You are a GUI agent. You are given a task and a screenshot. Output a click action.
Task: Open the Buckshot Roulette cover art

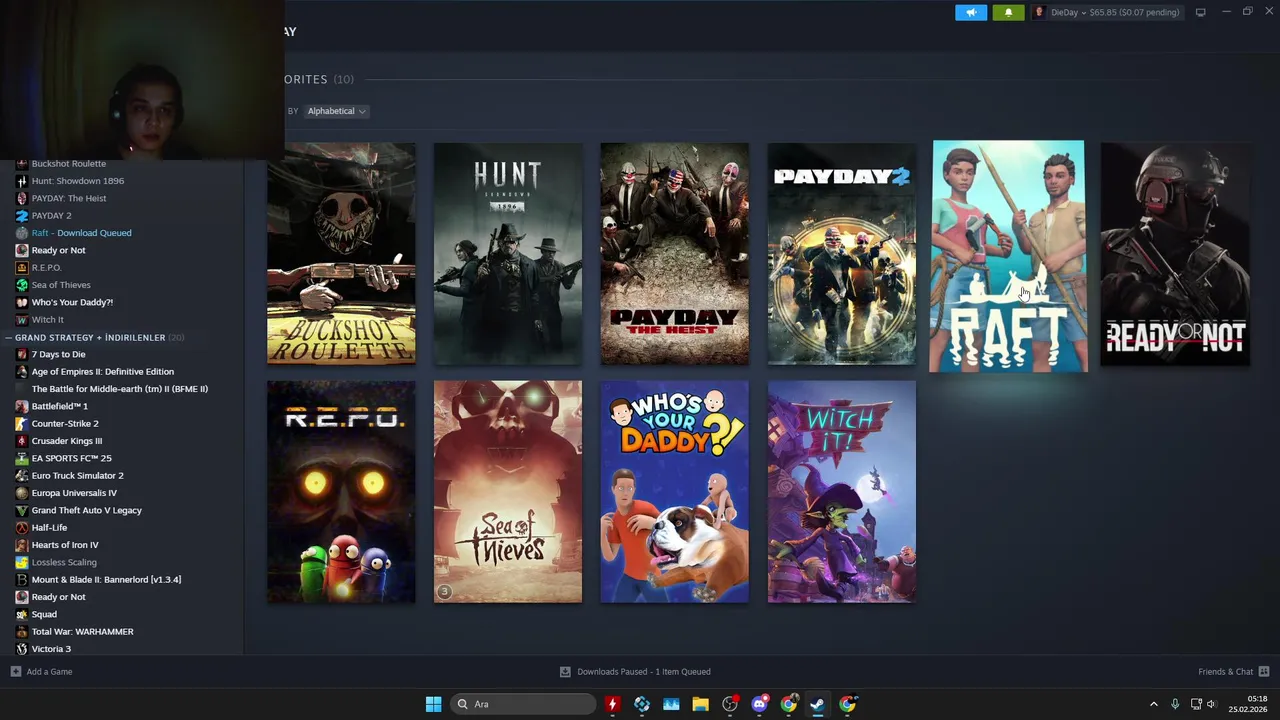tap(341, 253)
